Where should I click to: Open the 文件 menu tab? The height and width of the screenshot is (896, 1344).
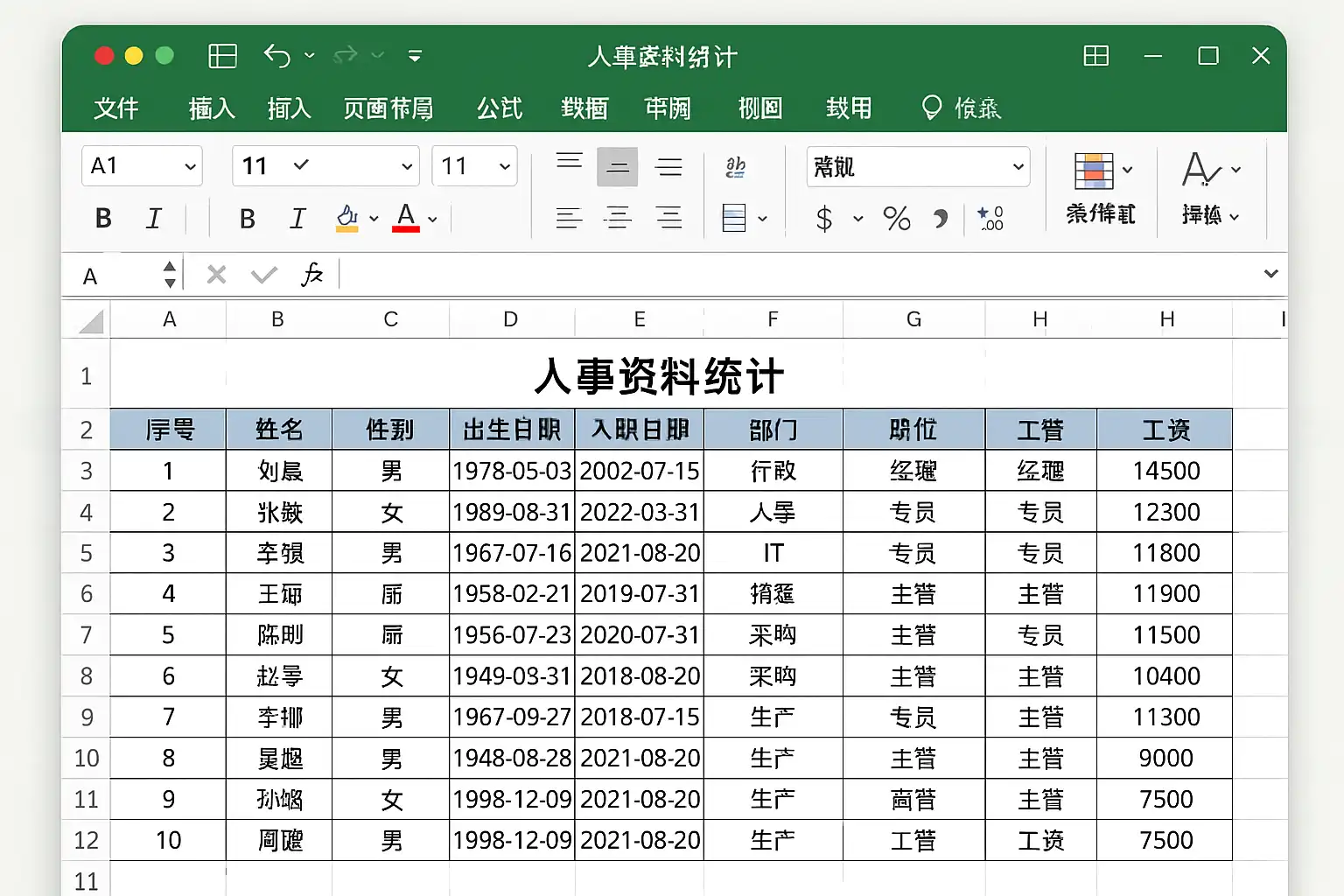tap(116, 108)
